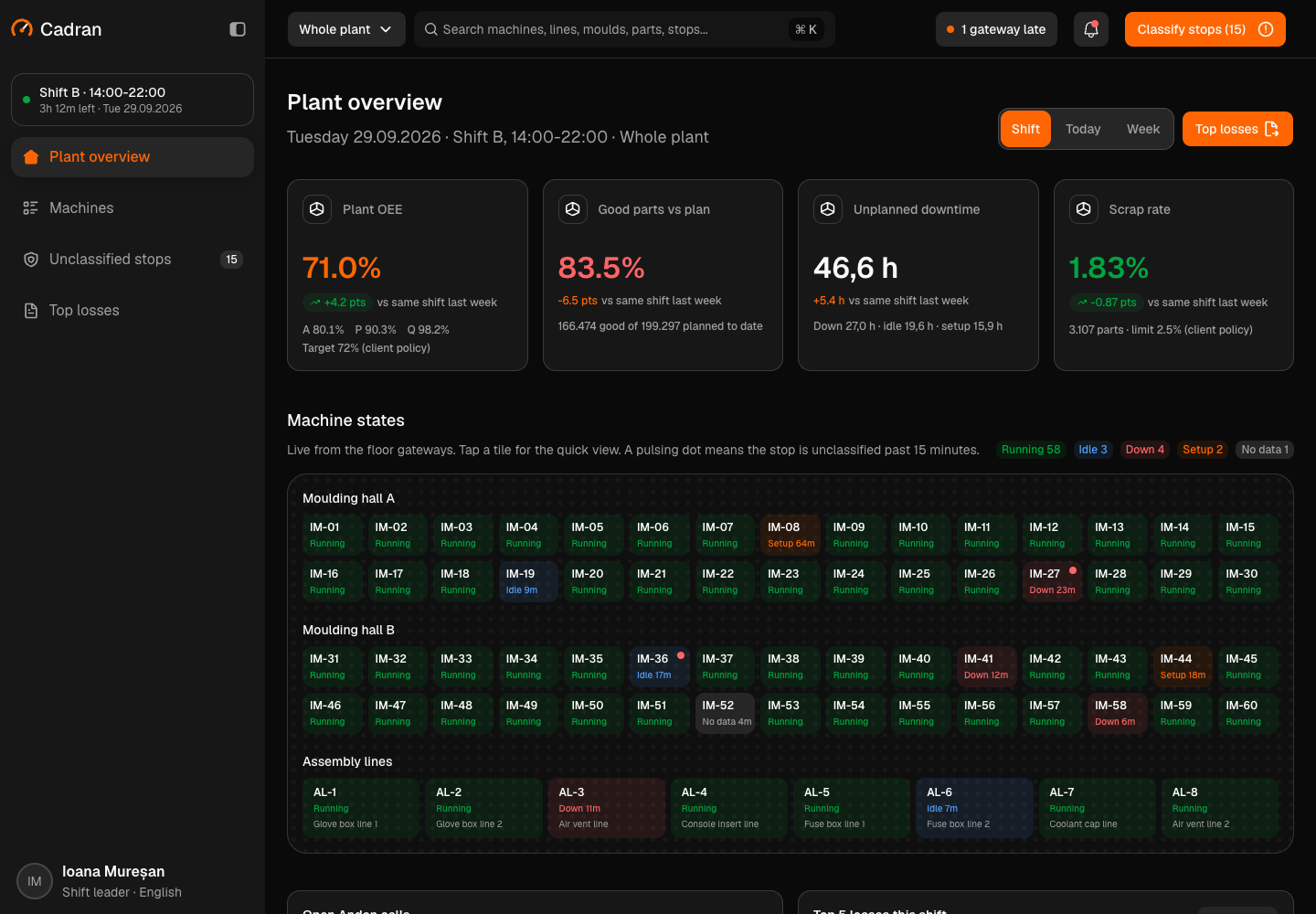Go to Machines page
1316x914 pixels.
133,208
